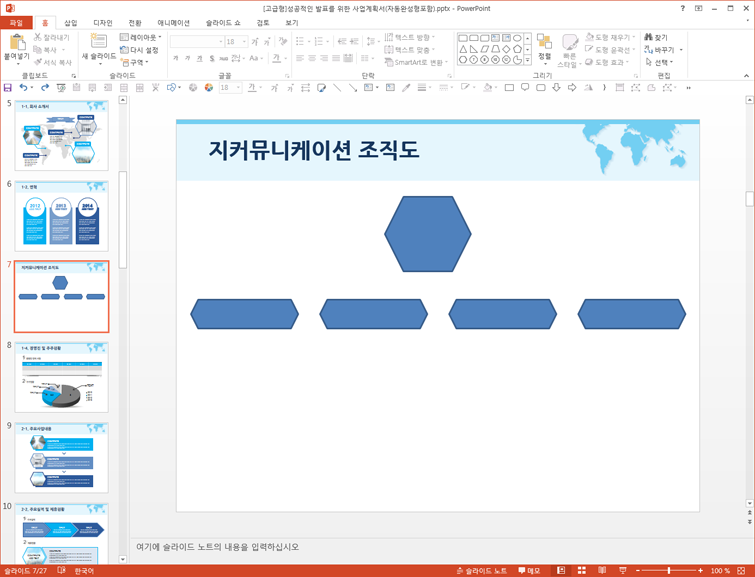This screenshot has width=755, height=577.
Task: Open the Section (구역) dropdown
Action: pos(134,62)
